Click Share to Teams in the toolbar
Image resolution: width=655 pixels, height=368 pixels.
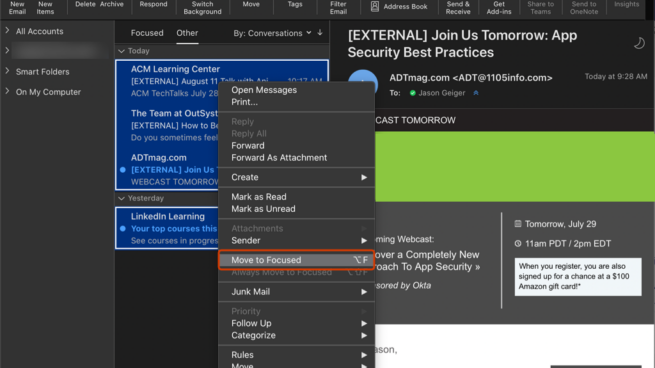pos(541,8)
